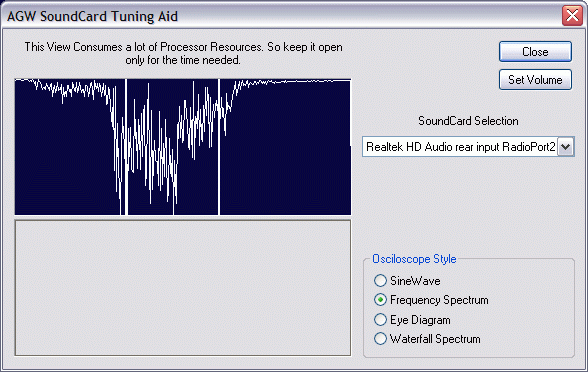
Task: Click the processor resources warning text
Action: (x=183, y=53)
